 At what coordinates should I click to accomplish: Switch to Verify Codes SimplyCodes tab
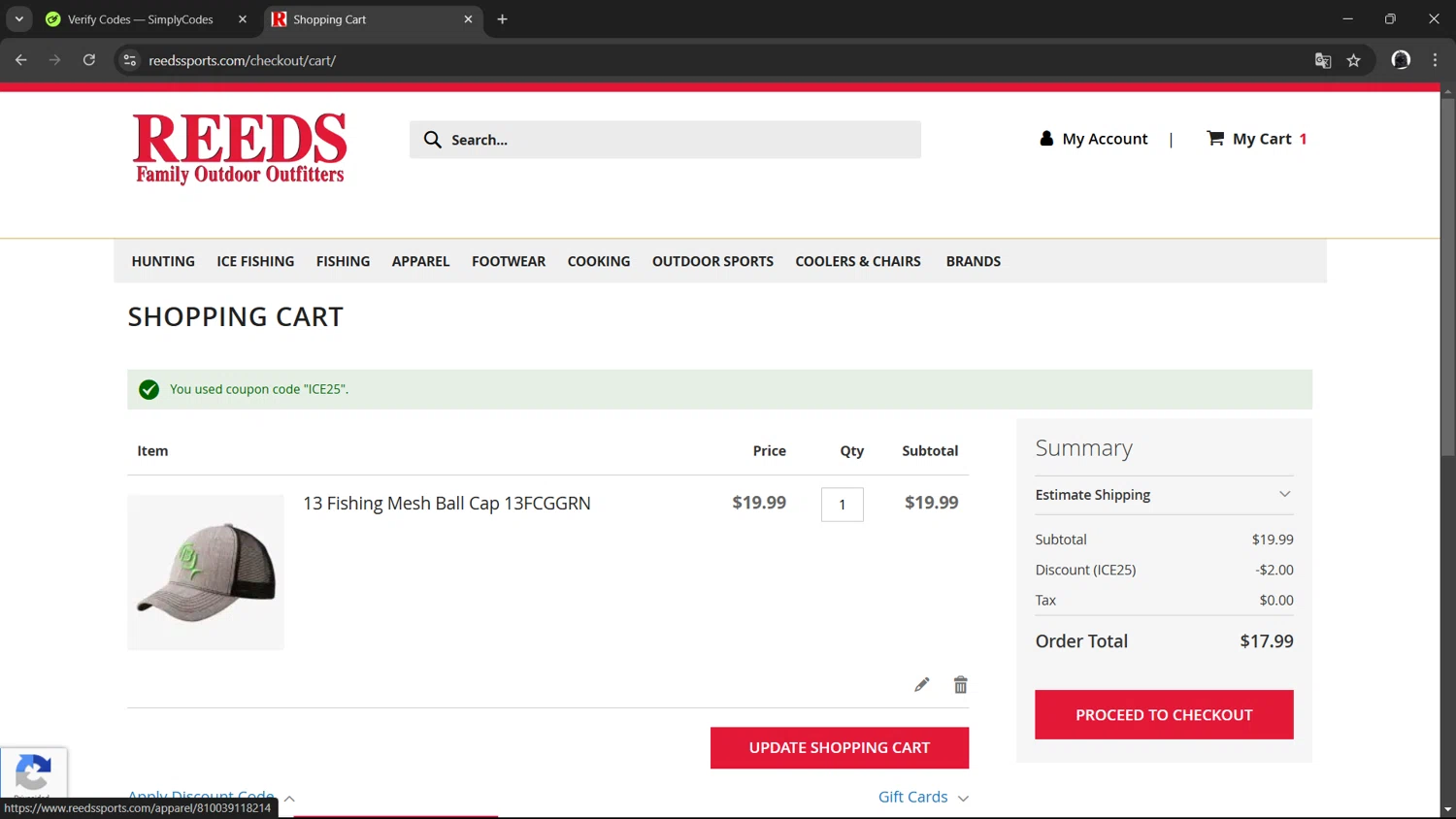[141, 19]
